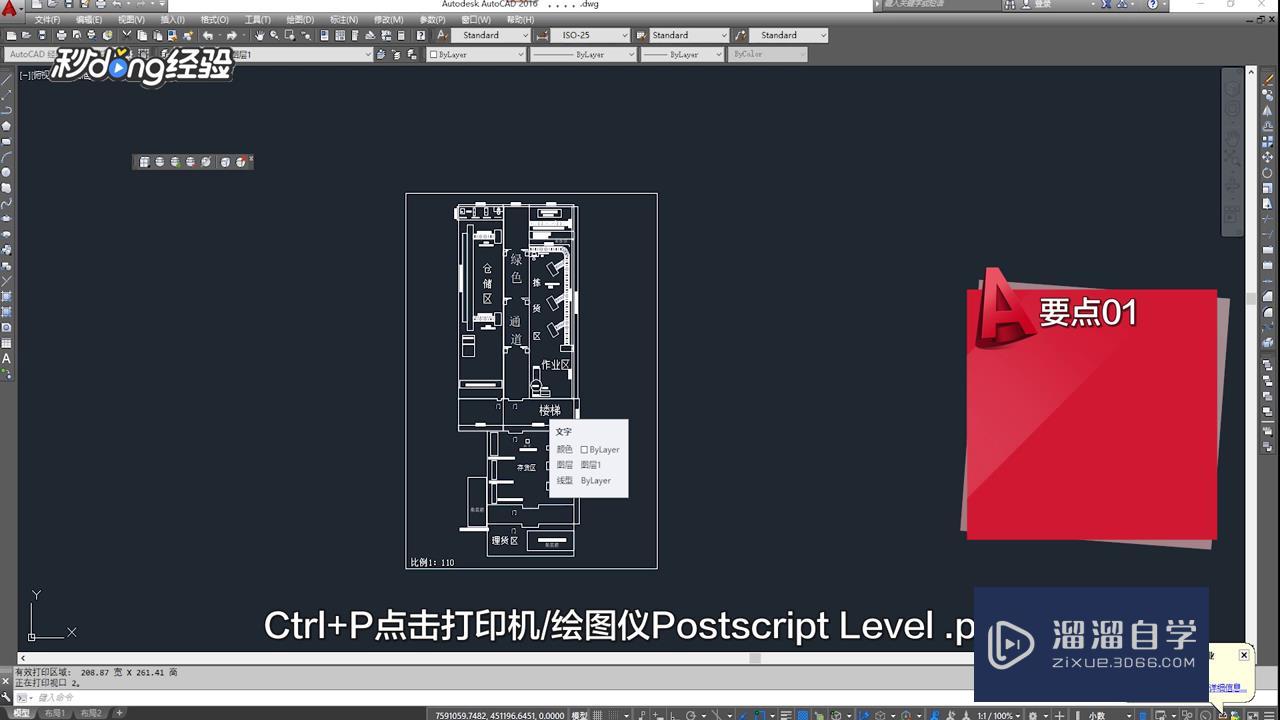Toggle ortho mode in the status bar
The image size is (1280, 720).
[672, 713]
